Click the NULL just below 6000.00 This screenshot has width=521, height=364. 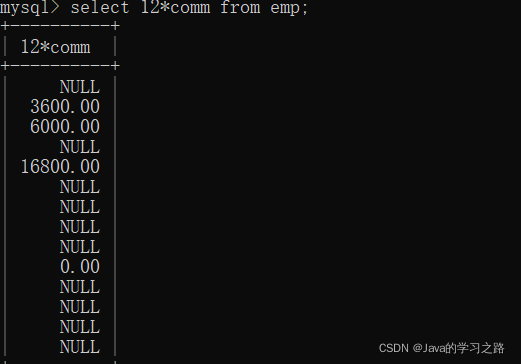click(x=80, y=147)
